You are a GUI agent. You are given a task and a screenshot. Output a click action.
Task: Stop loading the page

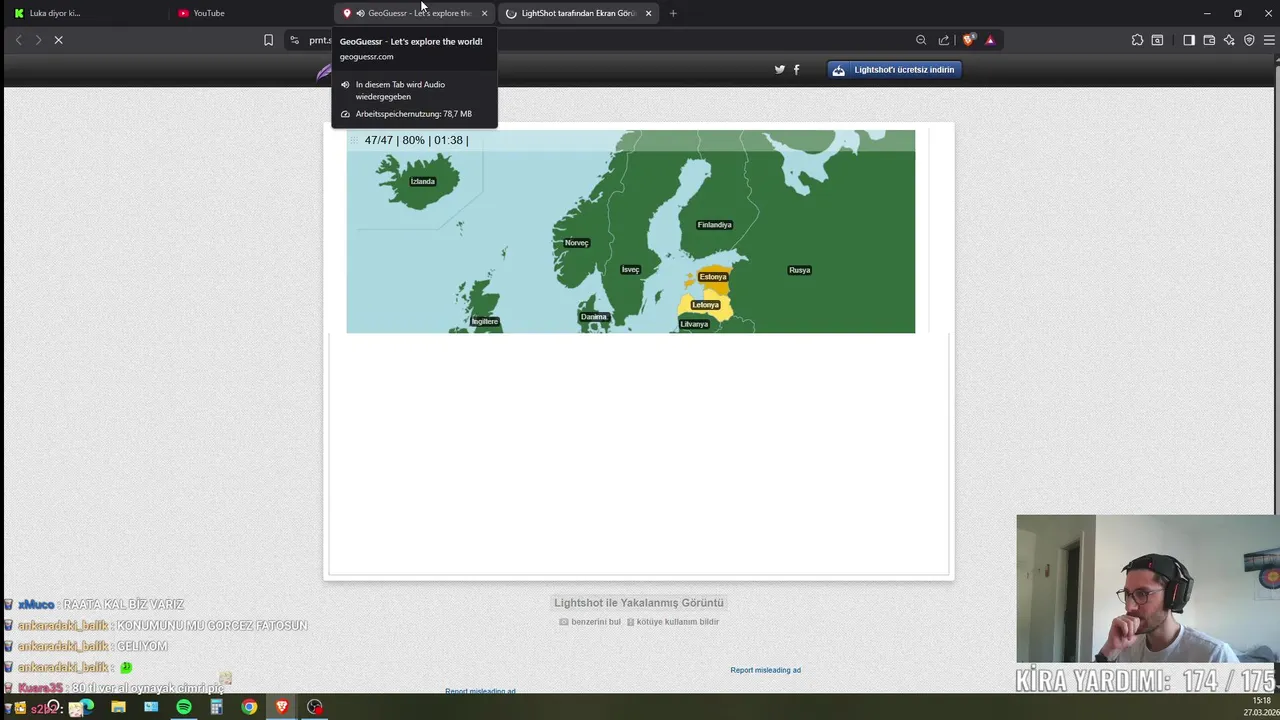click(58, 40)
